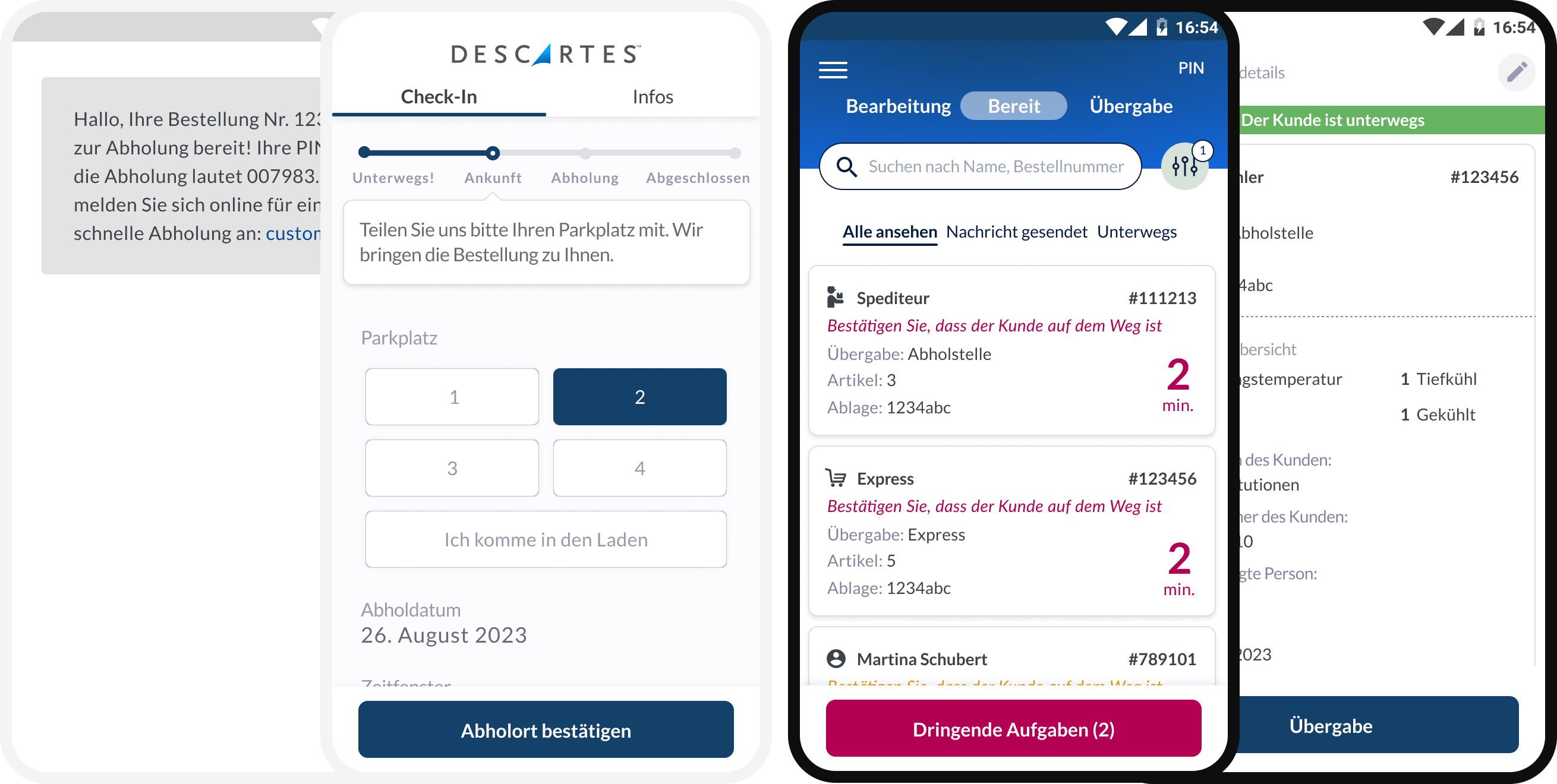Tap the pencil edit icon

1516,72
